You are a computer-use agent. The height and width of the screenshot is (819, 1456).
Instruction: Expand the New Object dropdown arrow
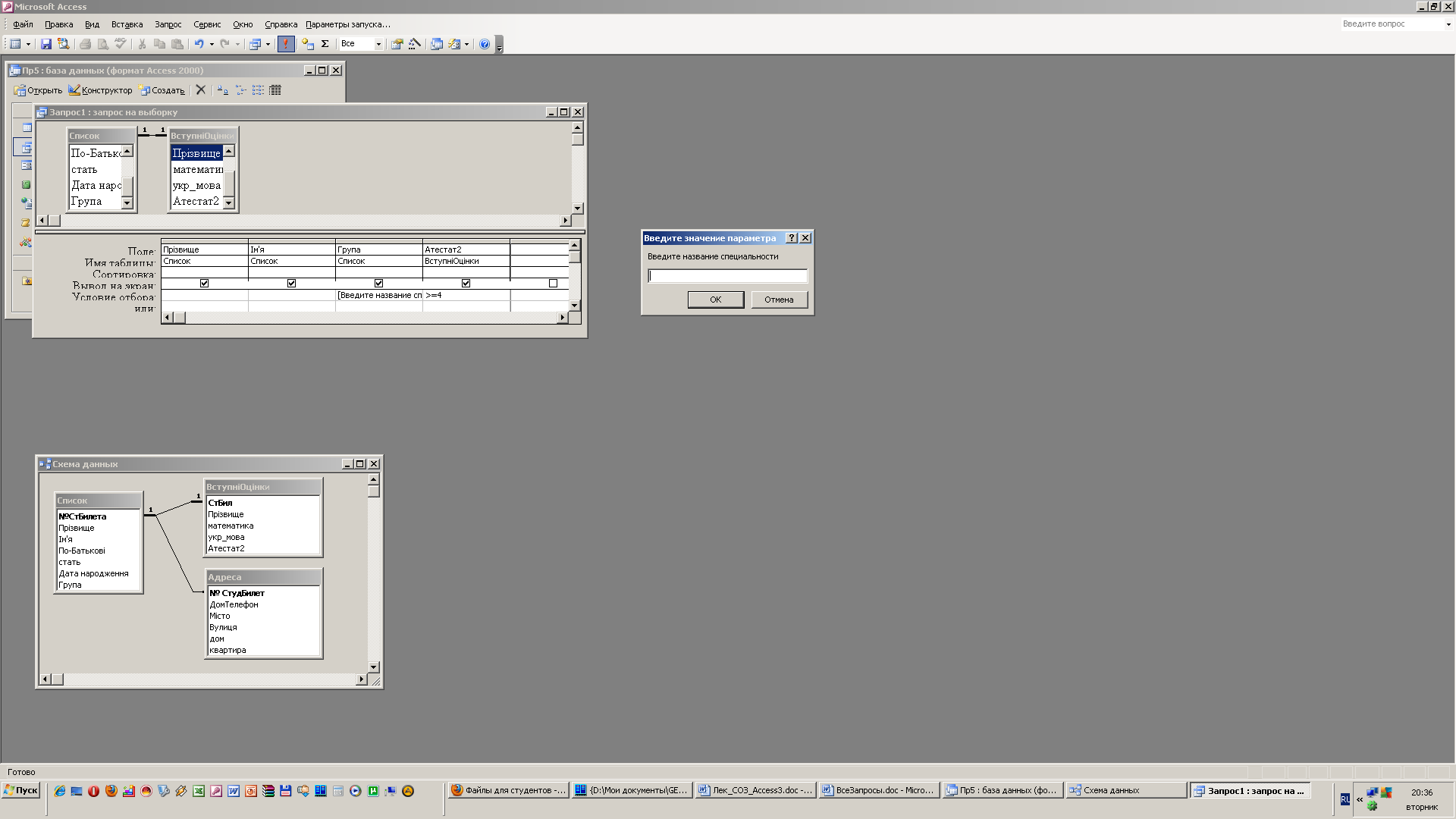pyautogui.click(x=466, y=44)
